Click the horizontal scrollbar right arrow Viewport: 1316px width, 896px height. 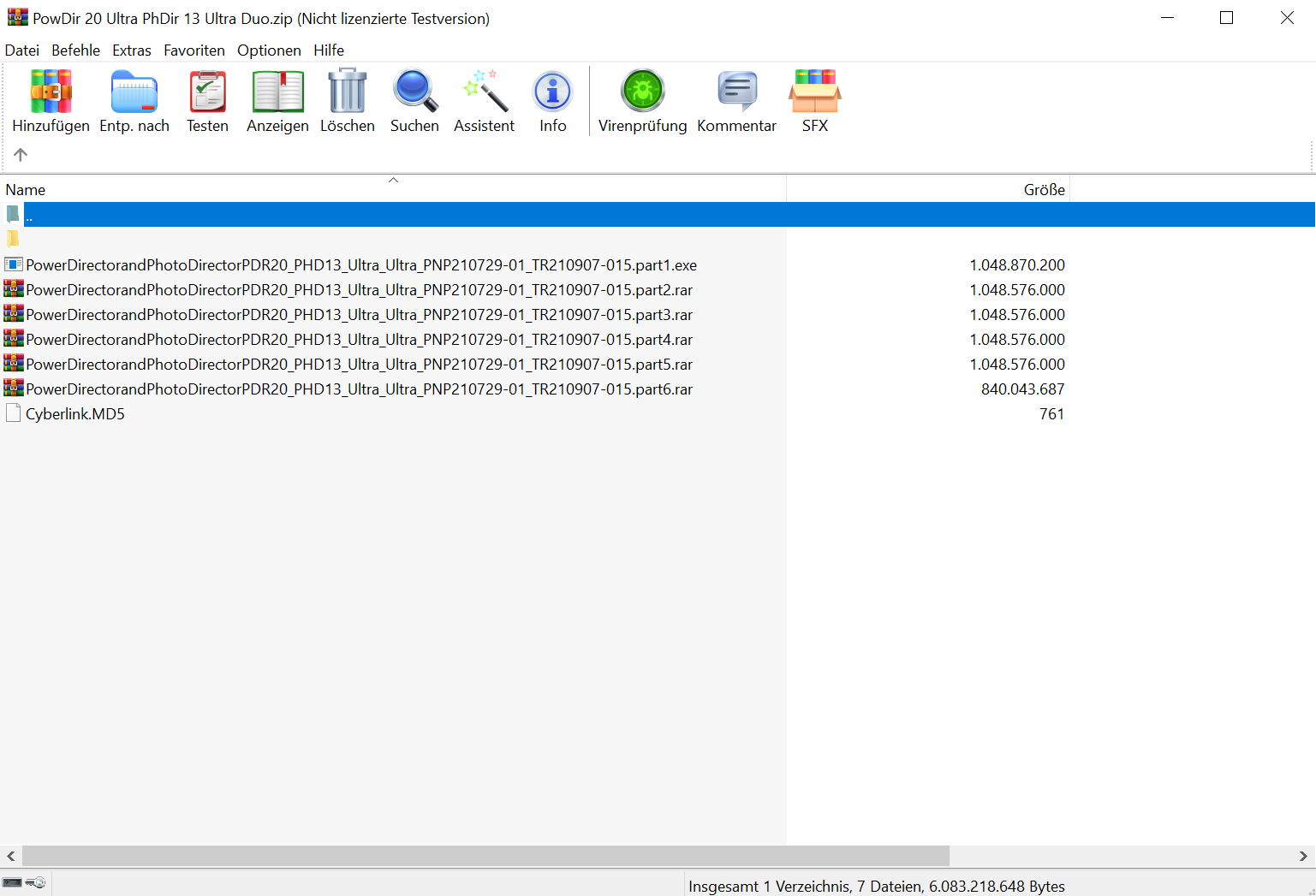1302,856
